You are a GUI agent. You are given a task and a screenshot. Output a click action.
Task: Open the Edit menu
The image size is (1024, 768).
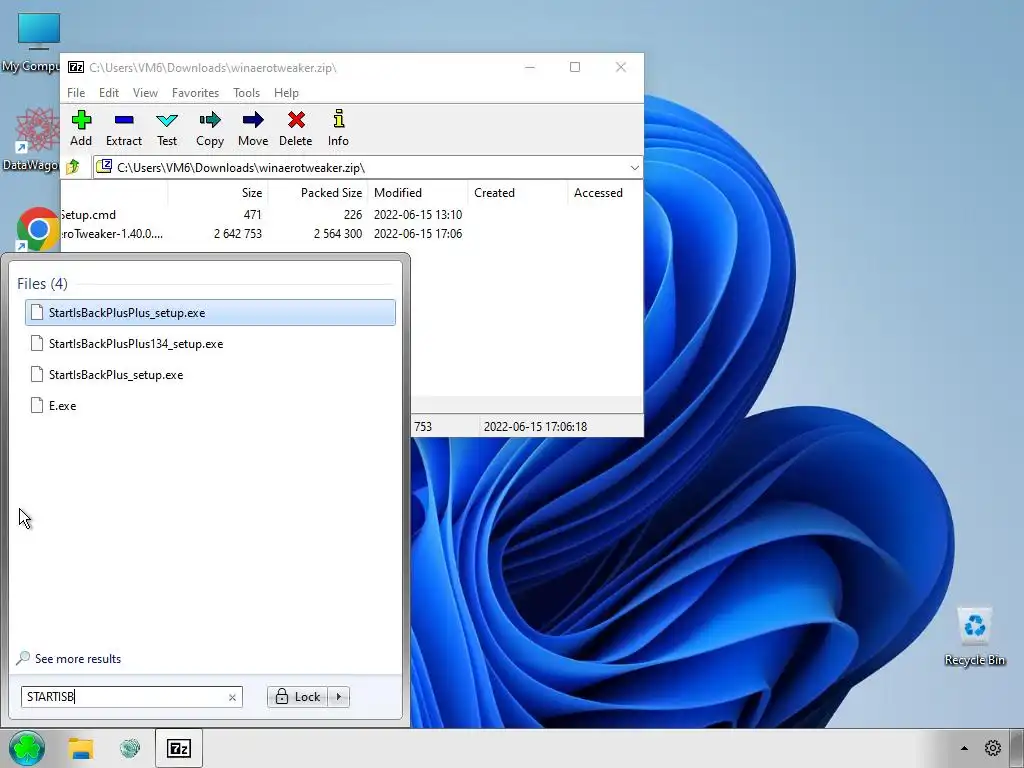point(108,93)
